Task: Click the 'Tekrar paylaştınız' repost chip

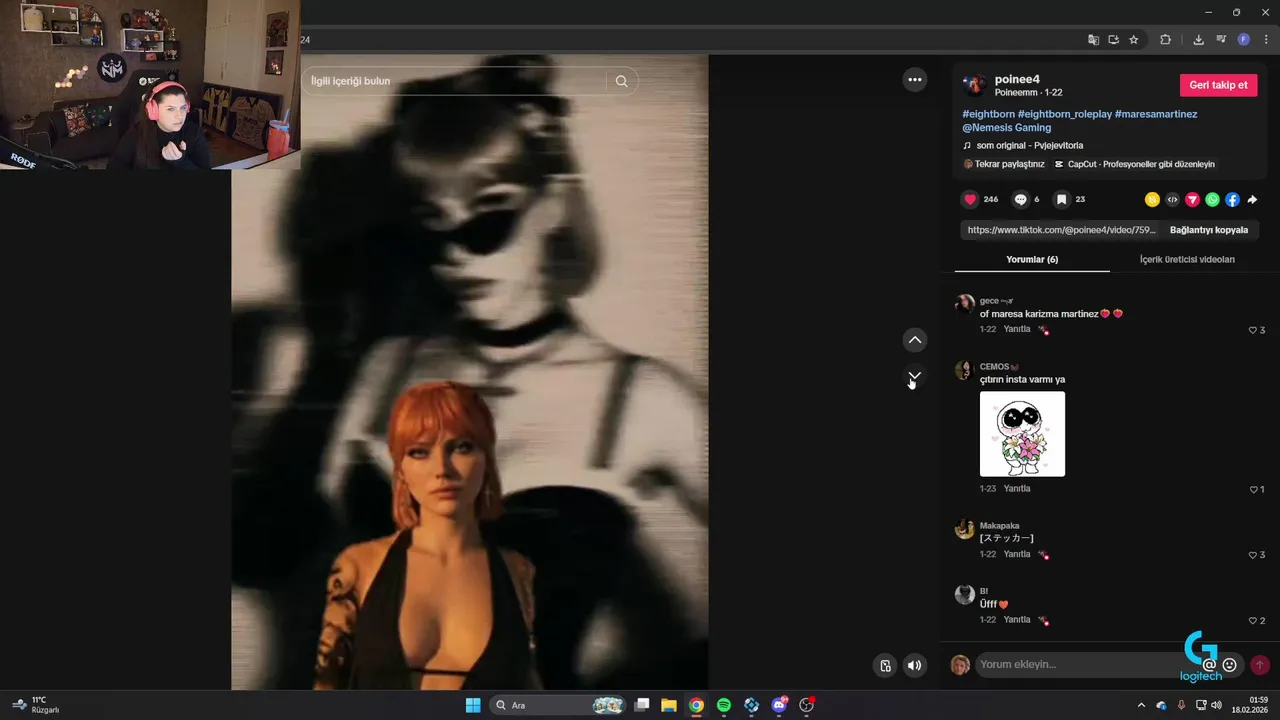Action: tap(1004, 164)
